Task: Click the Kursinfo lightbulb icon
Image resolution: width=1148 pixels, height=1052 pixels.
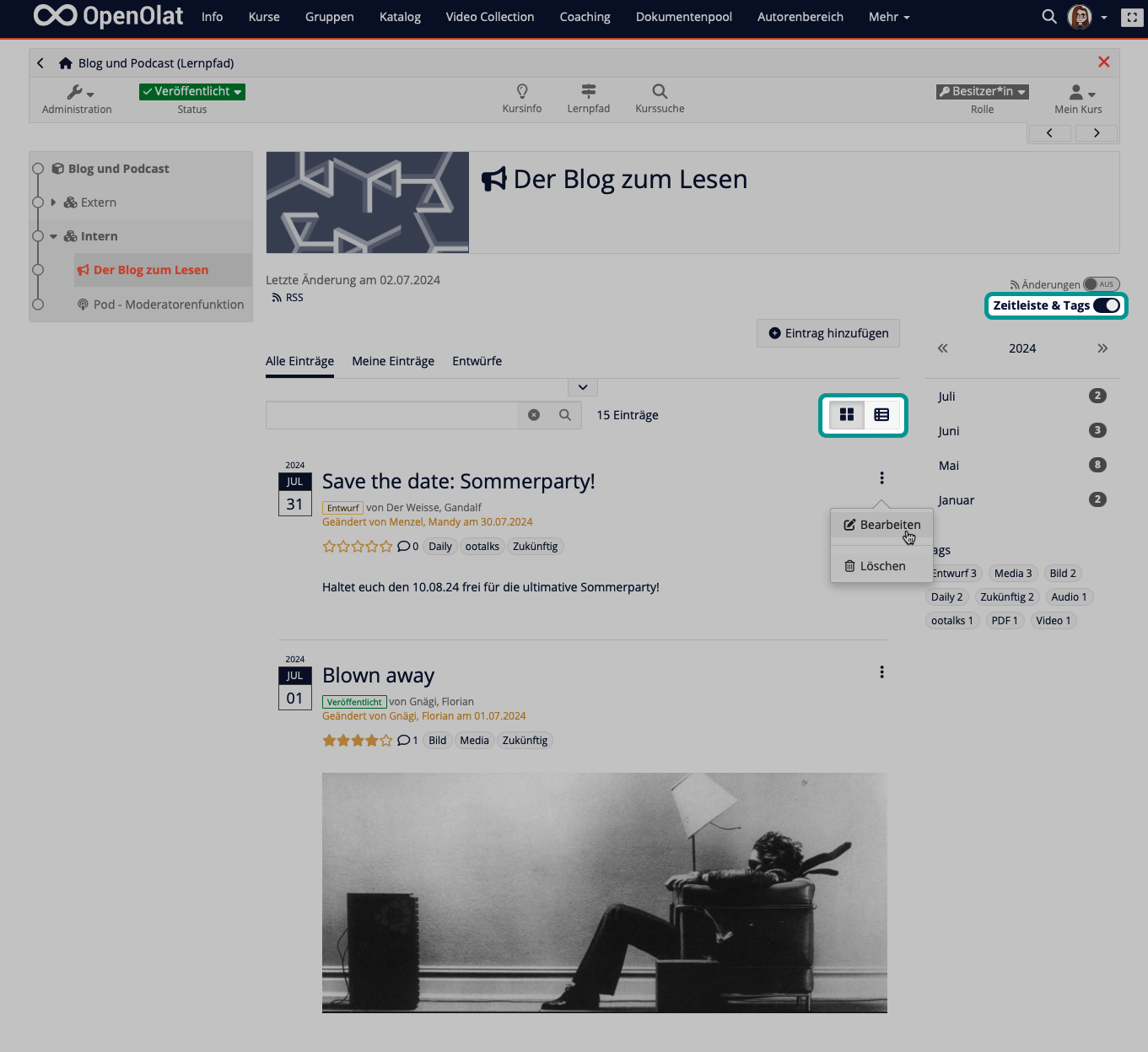Action: click(521, 94)
